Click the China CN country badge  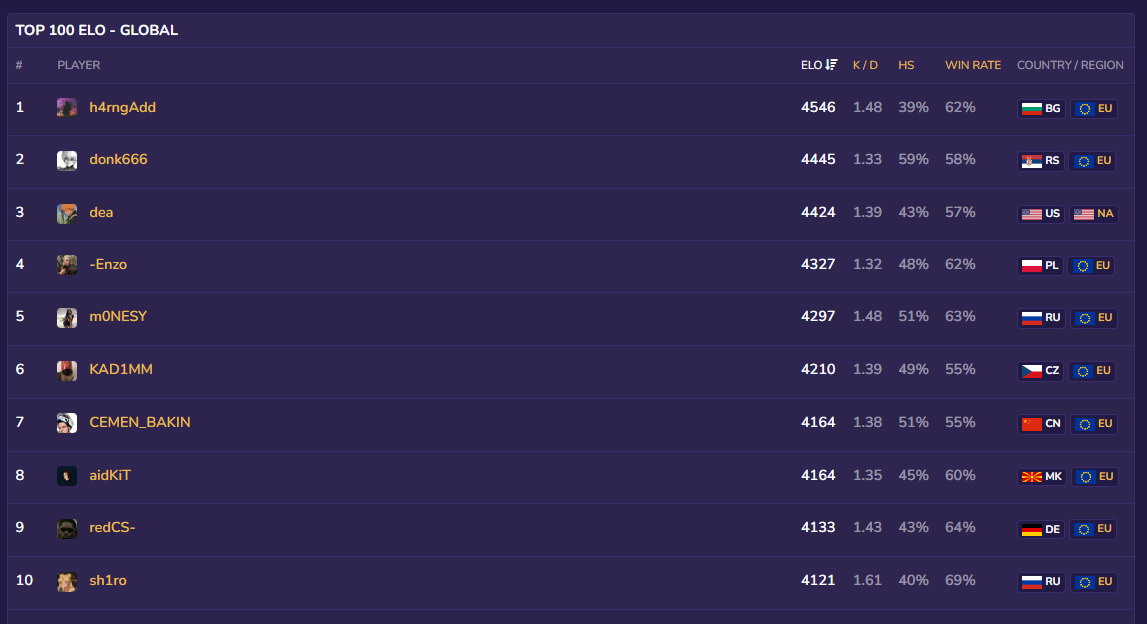click(x=1041, y=423)
